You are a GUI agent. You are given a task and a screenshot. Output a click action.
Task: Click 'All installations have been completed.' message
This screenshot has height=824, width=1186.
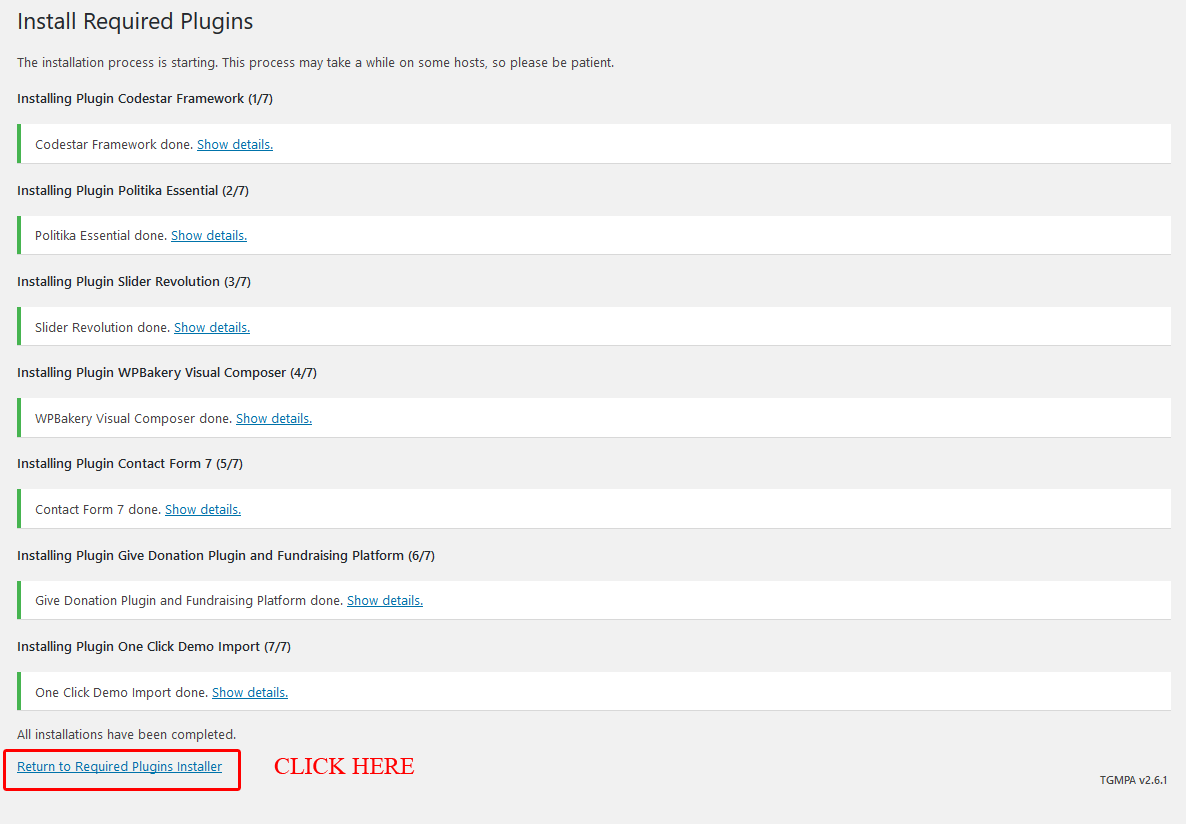pyautogui.click(x=126, y=735)
